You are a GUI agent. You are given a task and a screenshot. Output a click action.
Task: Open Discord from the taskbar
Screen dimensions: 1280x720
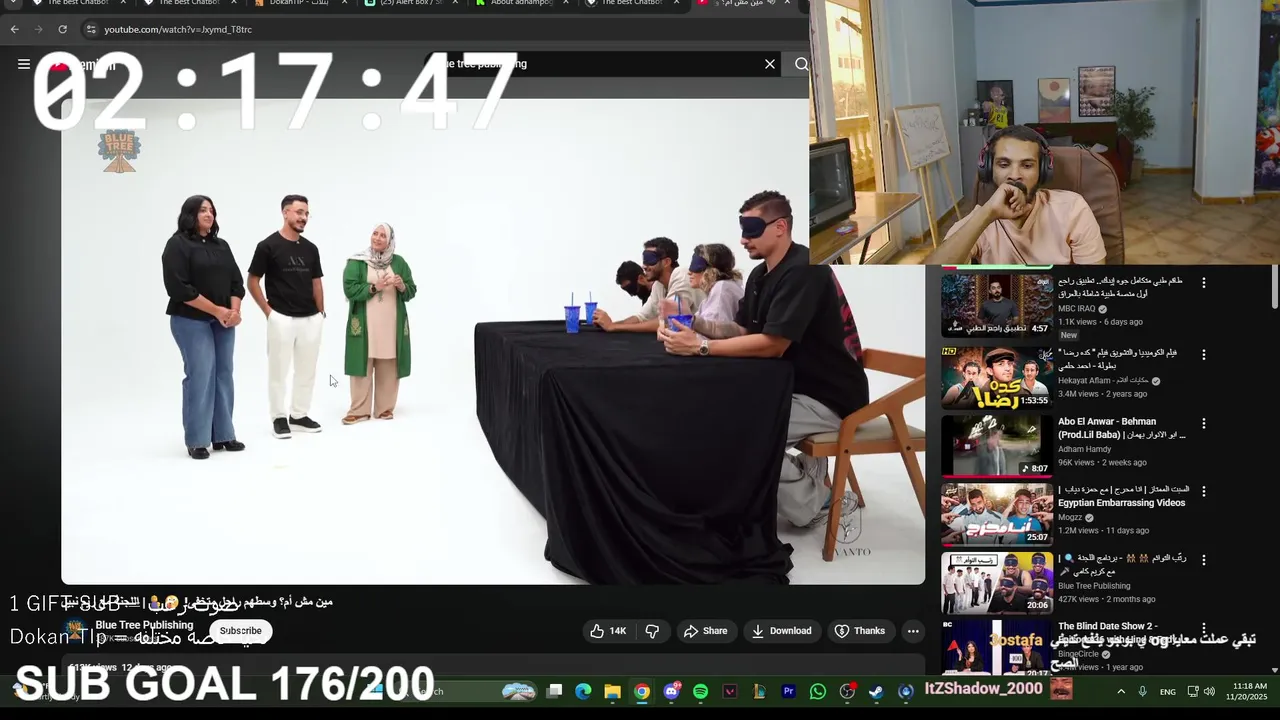671,691
